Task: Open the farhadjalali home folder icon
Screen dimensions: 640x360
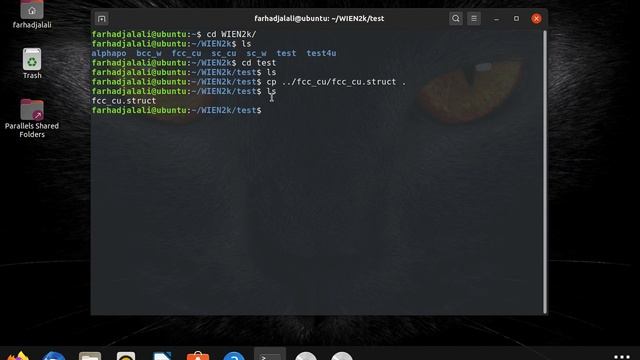Action: [x=32, y=14]
